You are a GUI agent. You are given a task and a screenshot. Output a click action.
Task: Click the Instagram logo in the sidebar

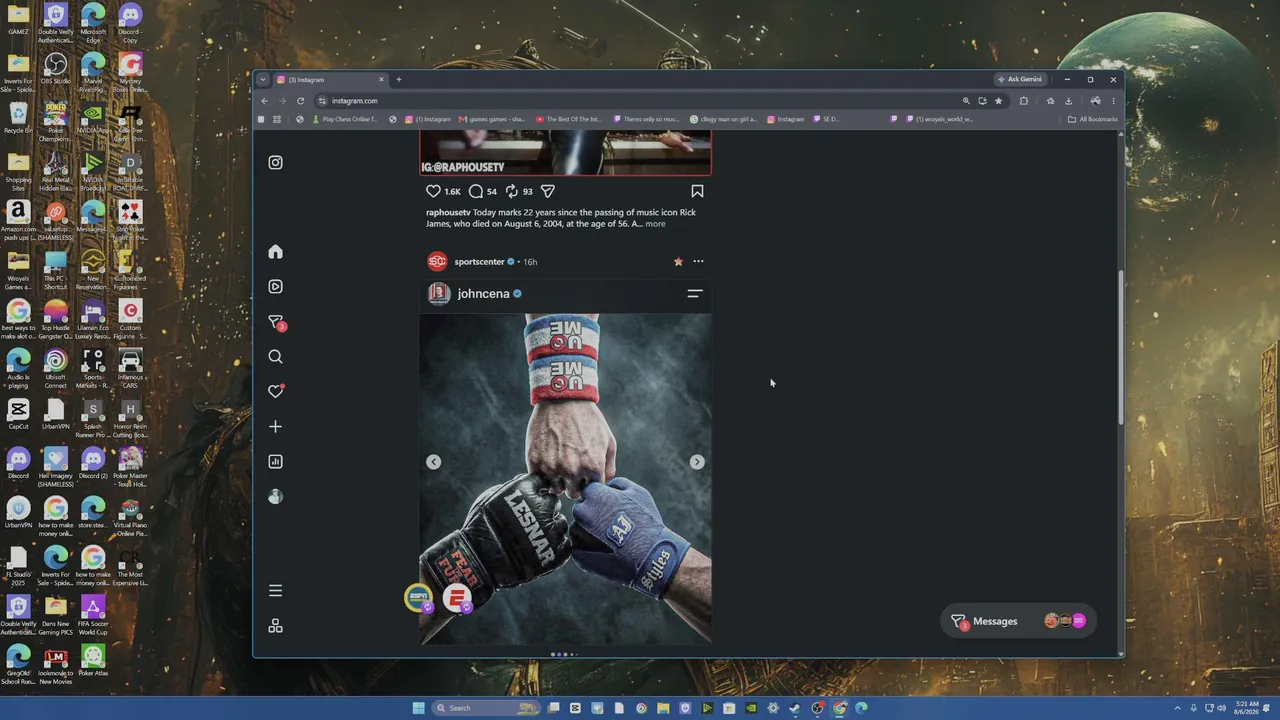pos(275,162)
